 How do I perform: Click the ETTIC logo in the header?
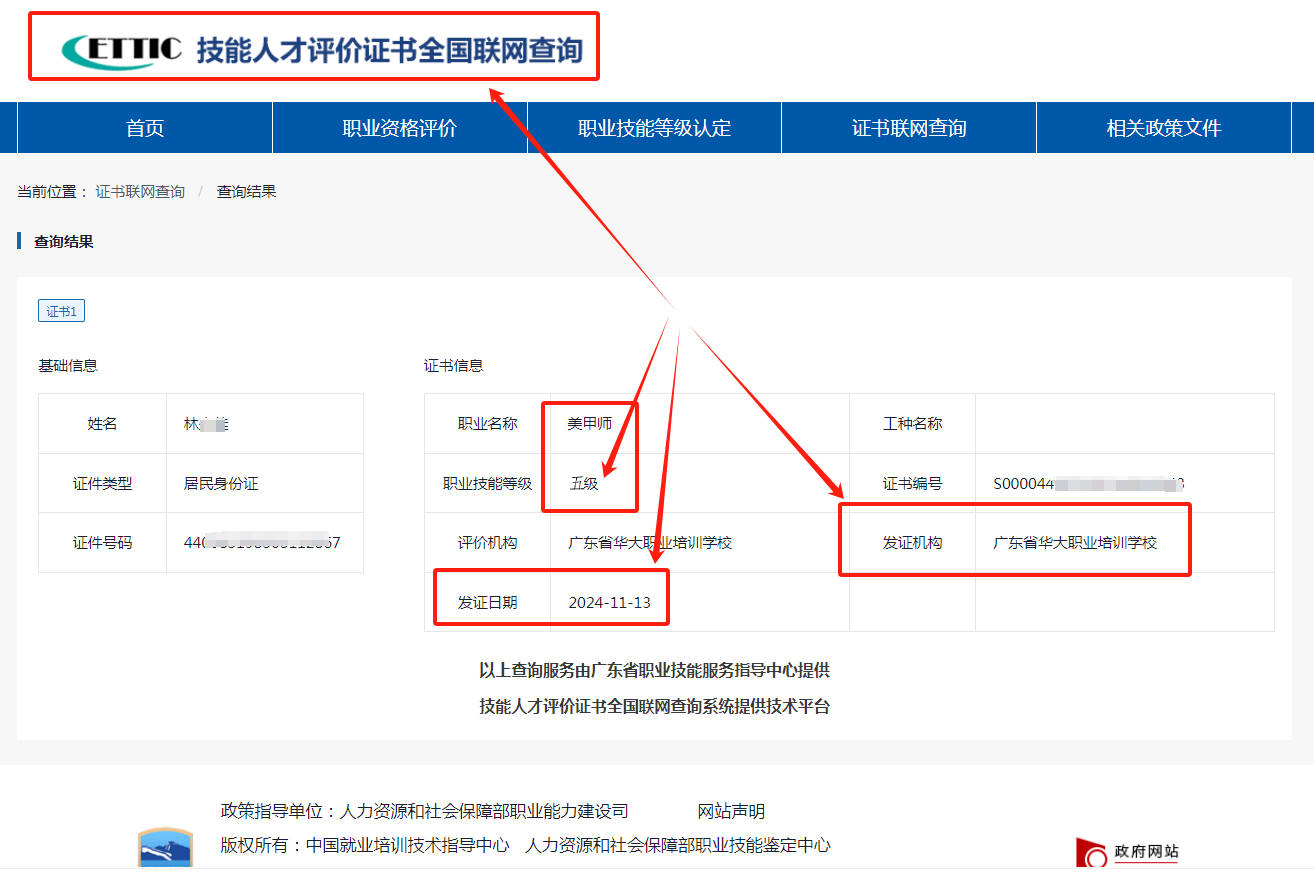tap(122, 49)
